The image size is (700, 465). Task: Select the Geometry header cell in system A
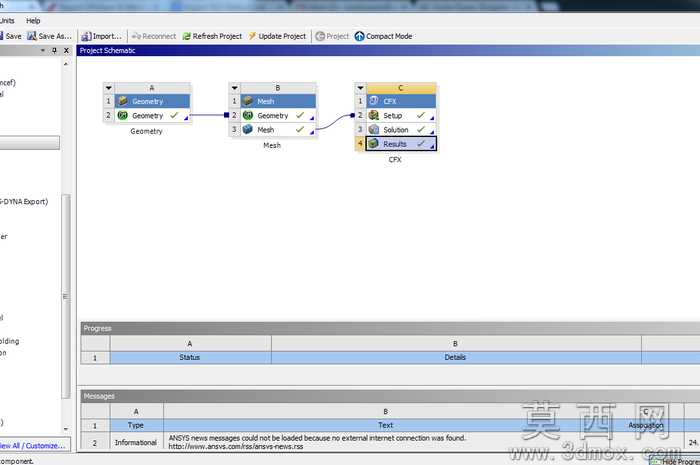click(152, 101)
